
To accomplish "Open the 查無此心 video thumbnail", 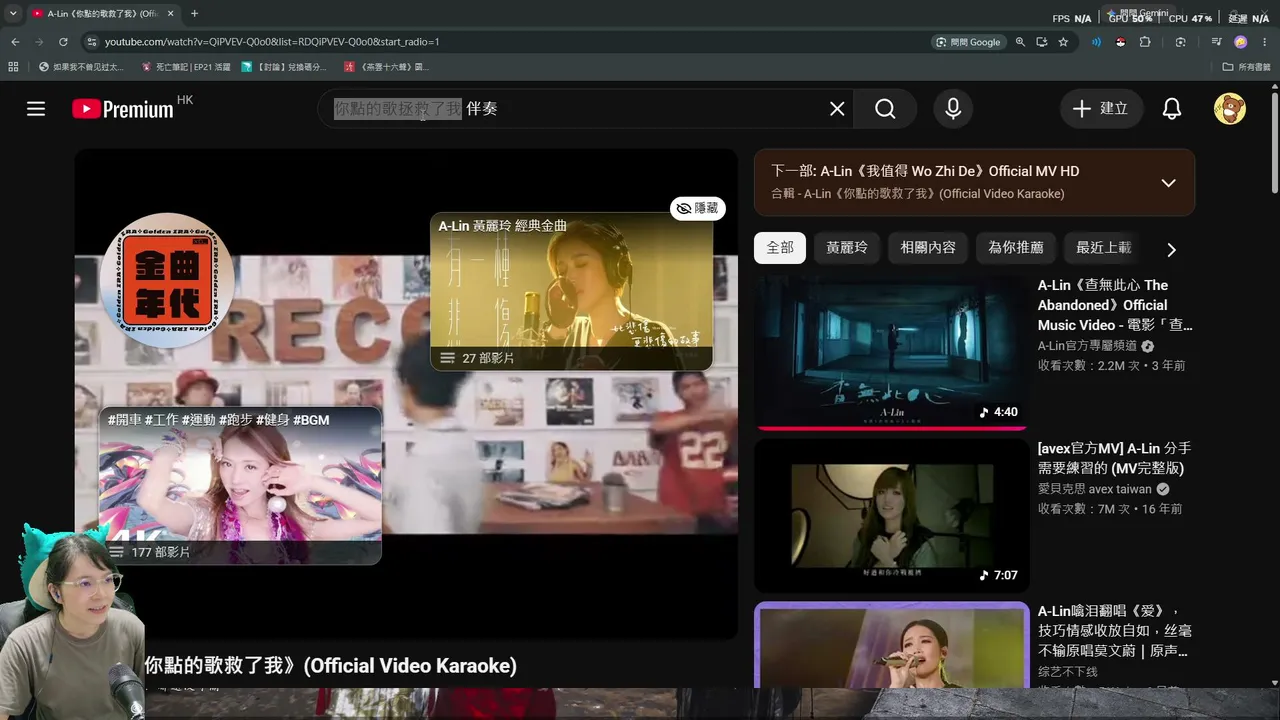I will pos(891,353).
